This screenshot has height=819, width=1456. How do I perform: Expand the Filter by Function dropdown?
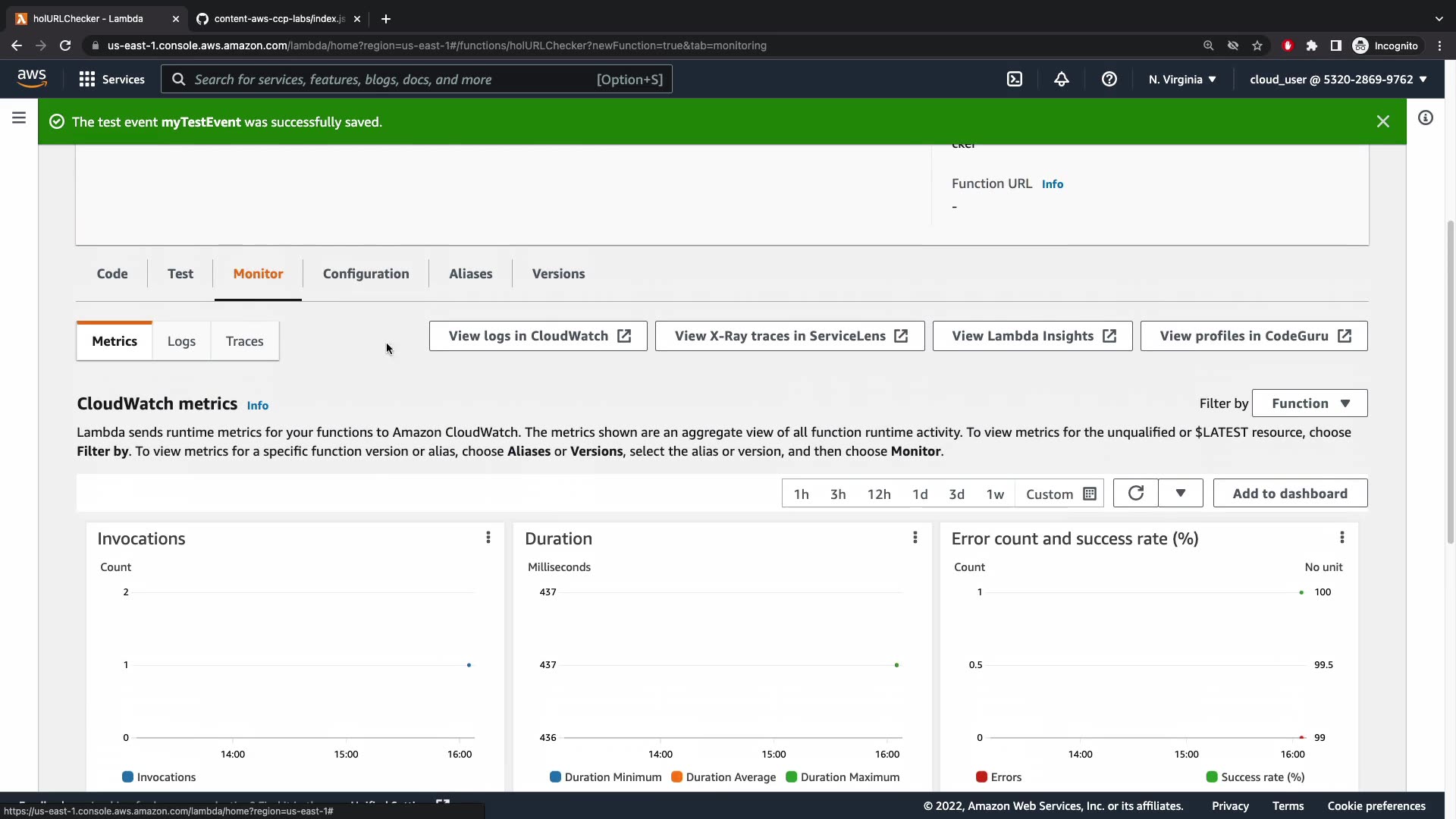pos(1310,403)
